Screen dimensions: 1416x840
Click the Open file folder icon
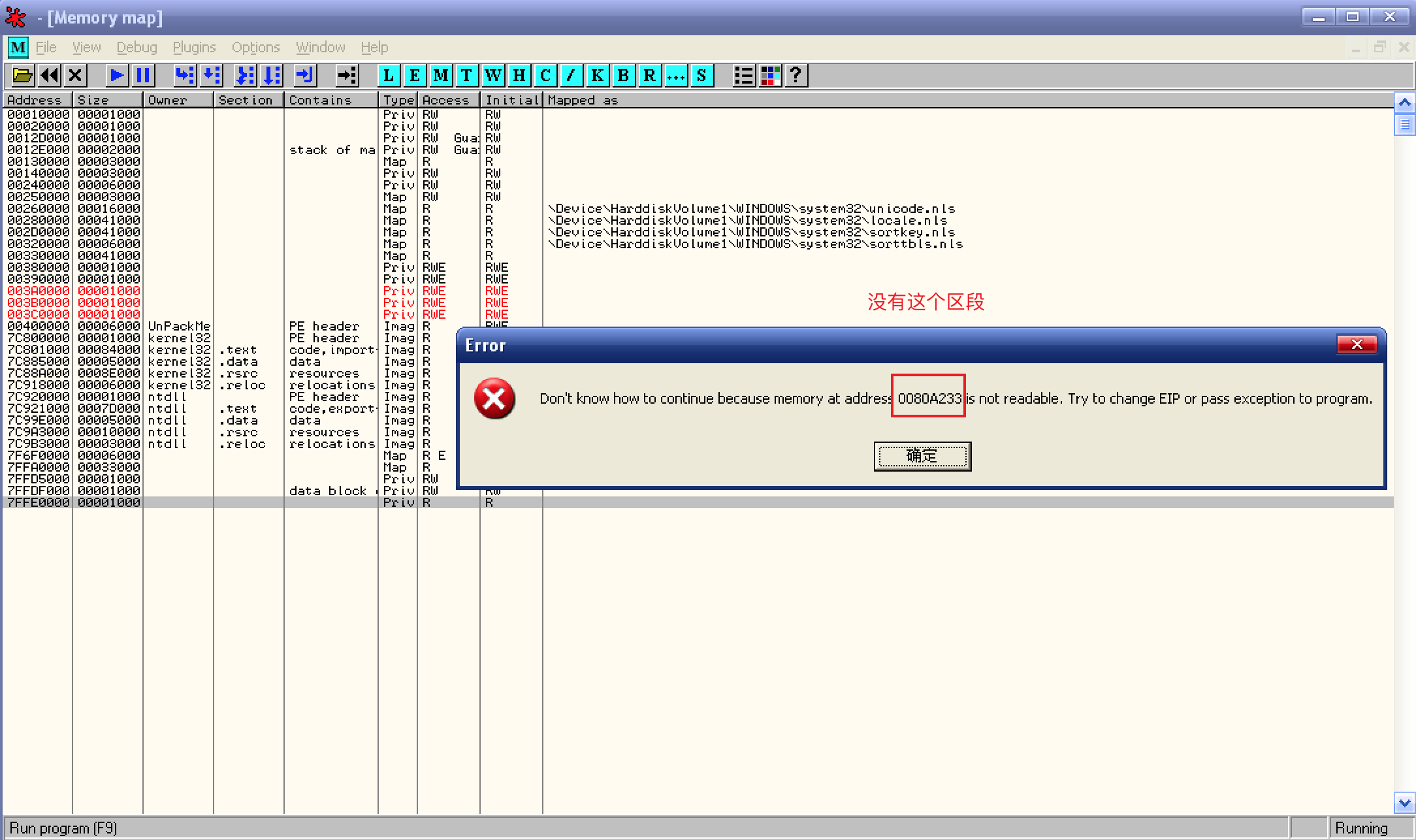22,76
